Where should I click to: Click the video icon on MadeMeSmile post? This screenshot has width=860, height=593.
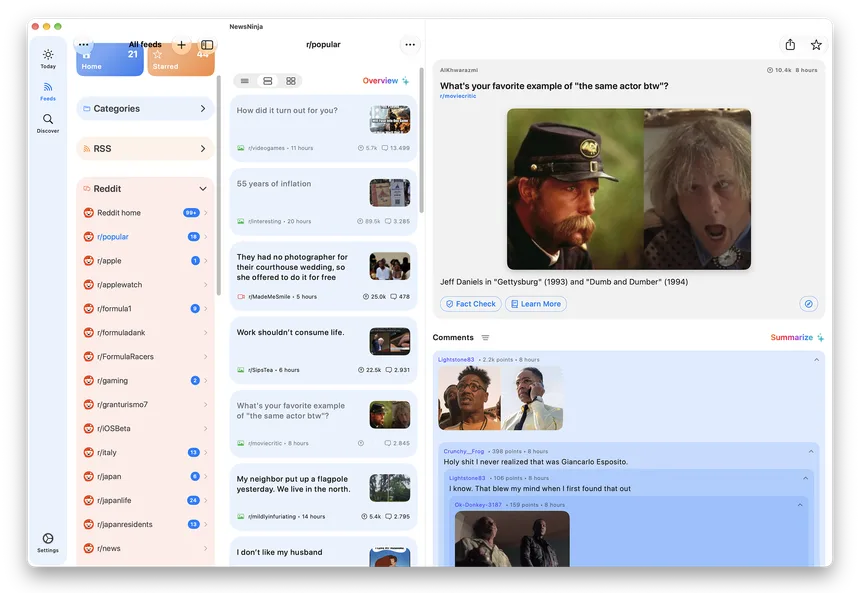[241, 297]
